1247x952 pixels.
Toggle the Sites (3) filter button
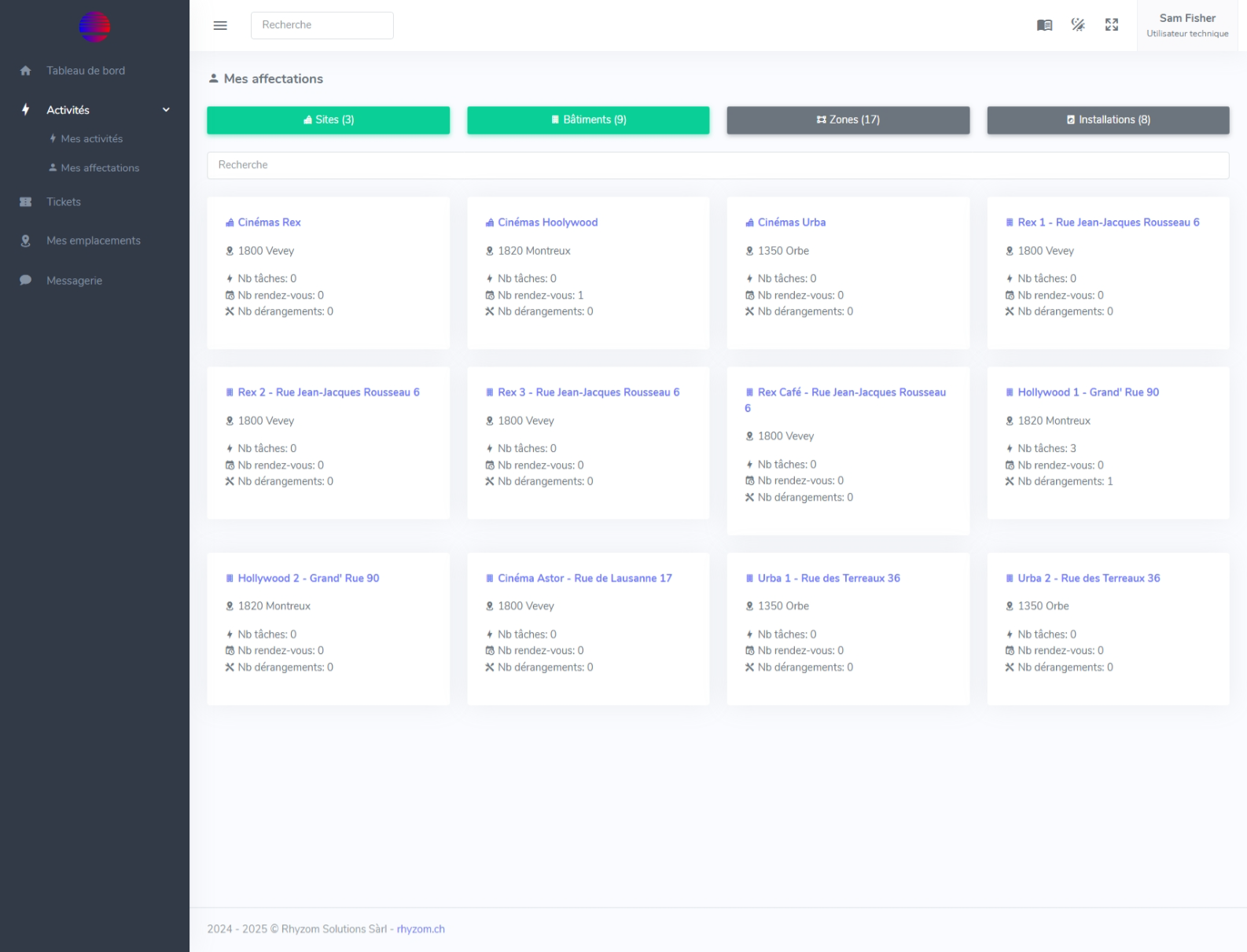pos(328,120)
